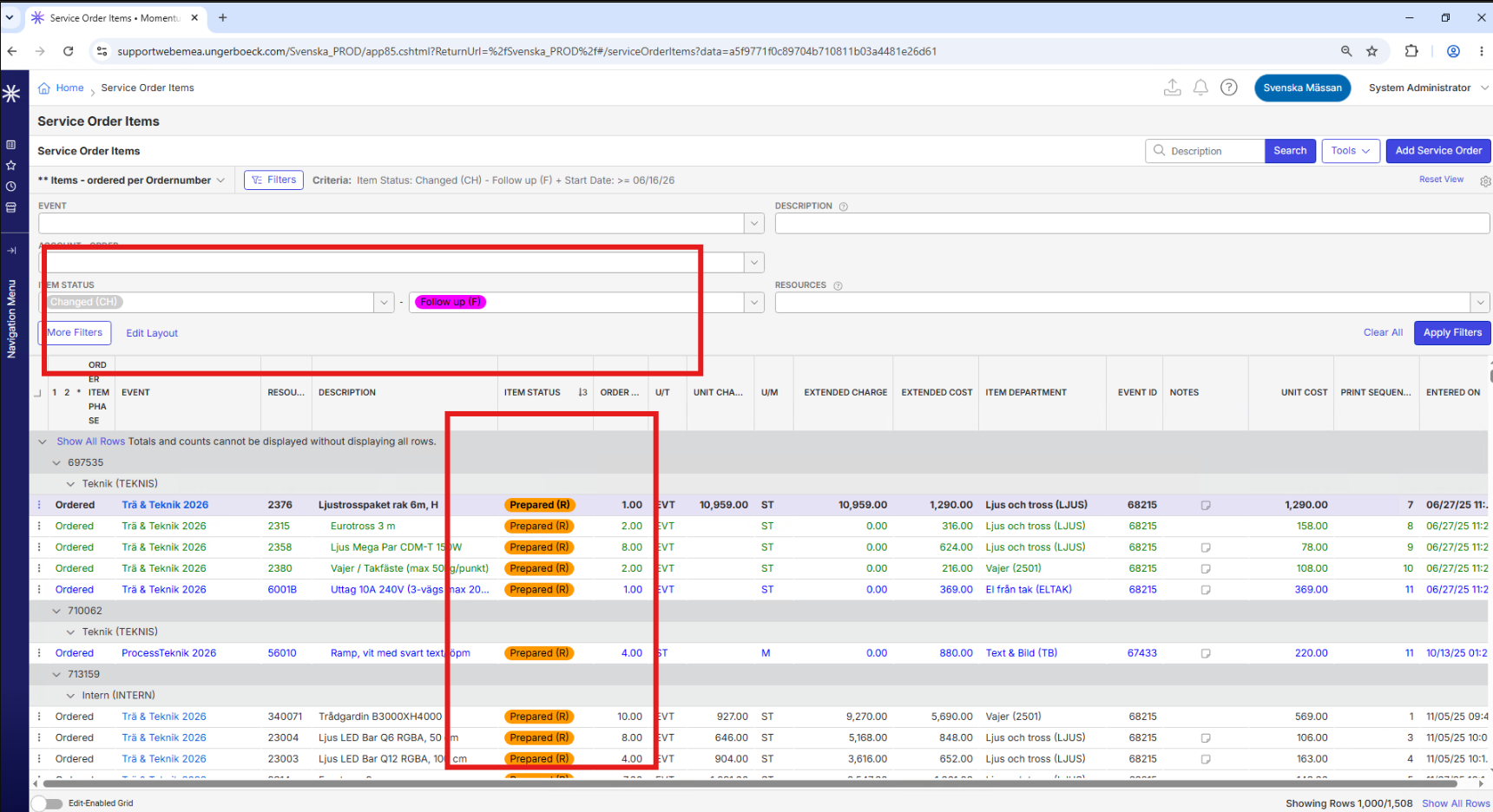The height and width of the screenshot is (812, 1493).
Task: Click the Search button
Action: pyautogui.click(x=1290, y=151)
